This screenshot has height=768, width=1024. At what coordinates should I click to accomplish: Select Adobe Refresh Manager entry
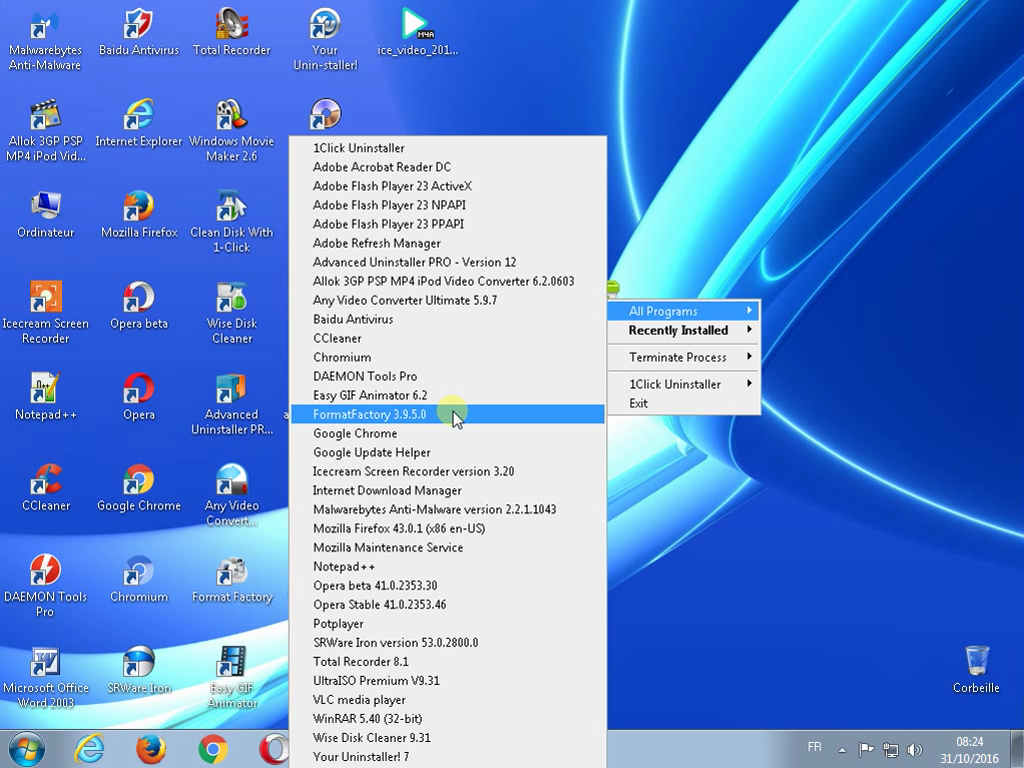coord(448,243)
